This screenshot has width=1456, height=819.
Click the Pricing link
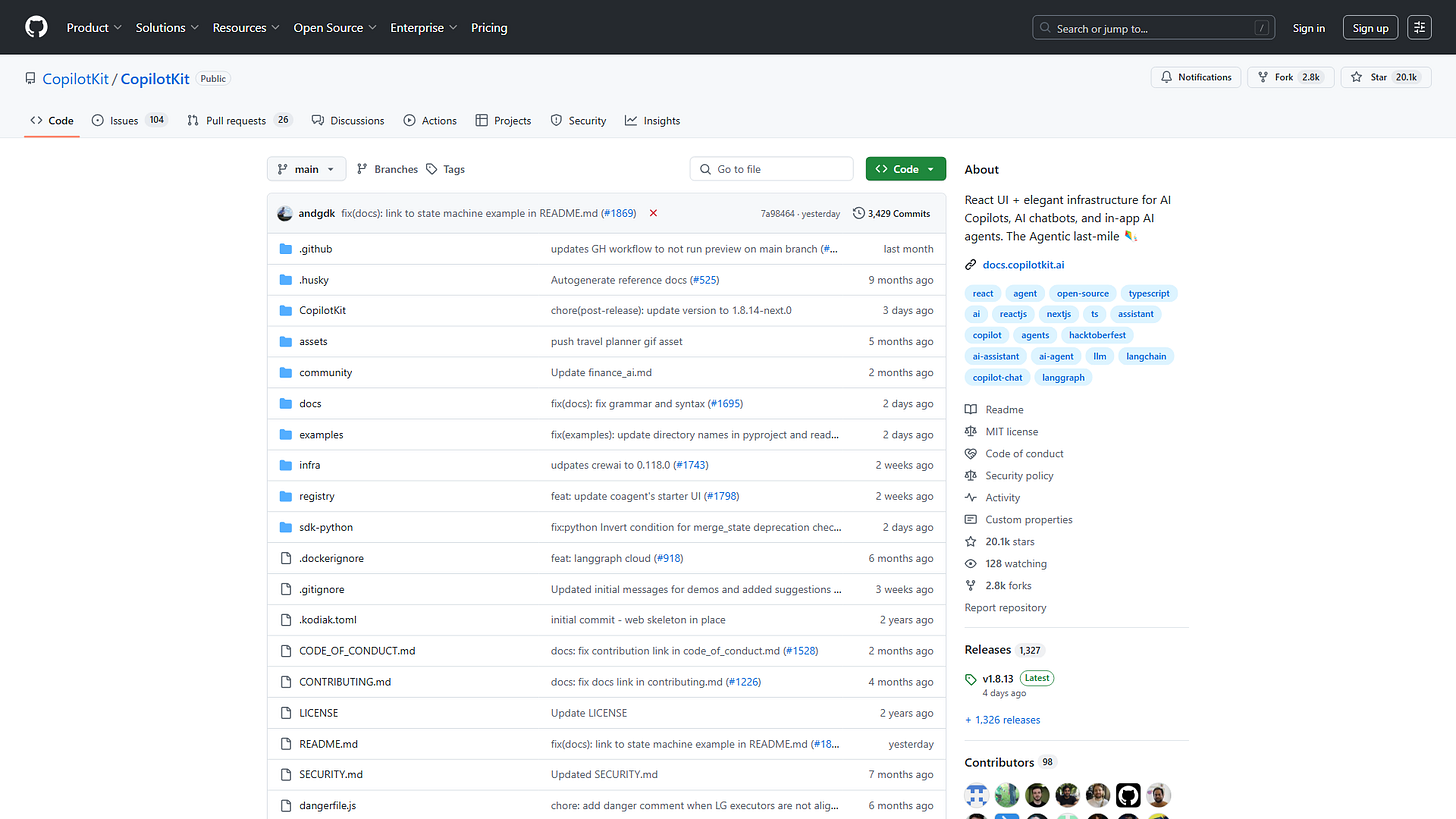click(x=489, y=28)
